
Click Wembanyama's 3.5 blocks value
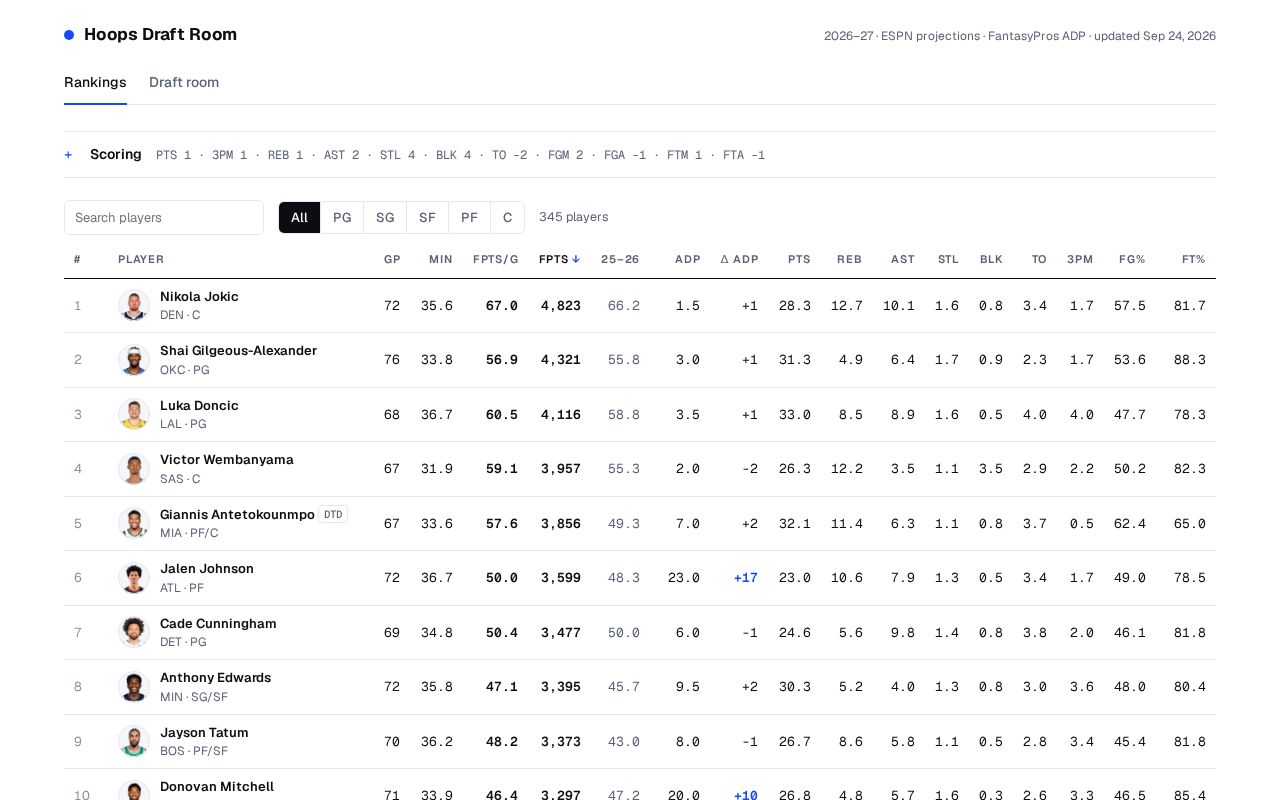tap(991, 469)
